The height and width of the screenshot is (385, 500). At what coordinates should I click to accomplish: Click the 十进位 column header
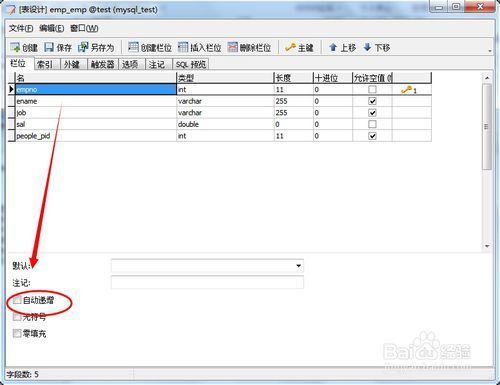333,78
